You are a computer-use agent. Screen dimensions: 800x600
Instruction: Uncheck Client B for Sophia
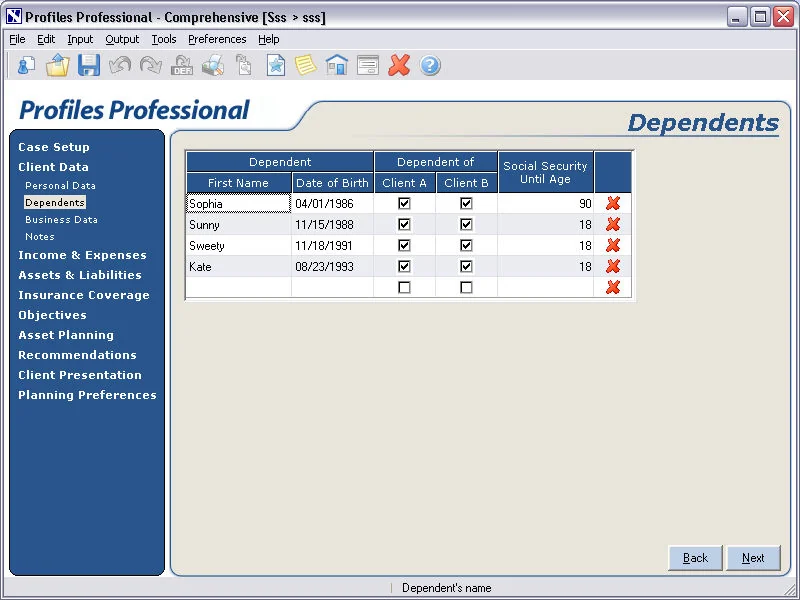click(x=466, y=204)
